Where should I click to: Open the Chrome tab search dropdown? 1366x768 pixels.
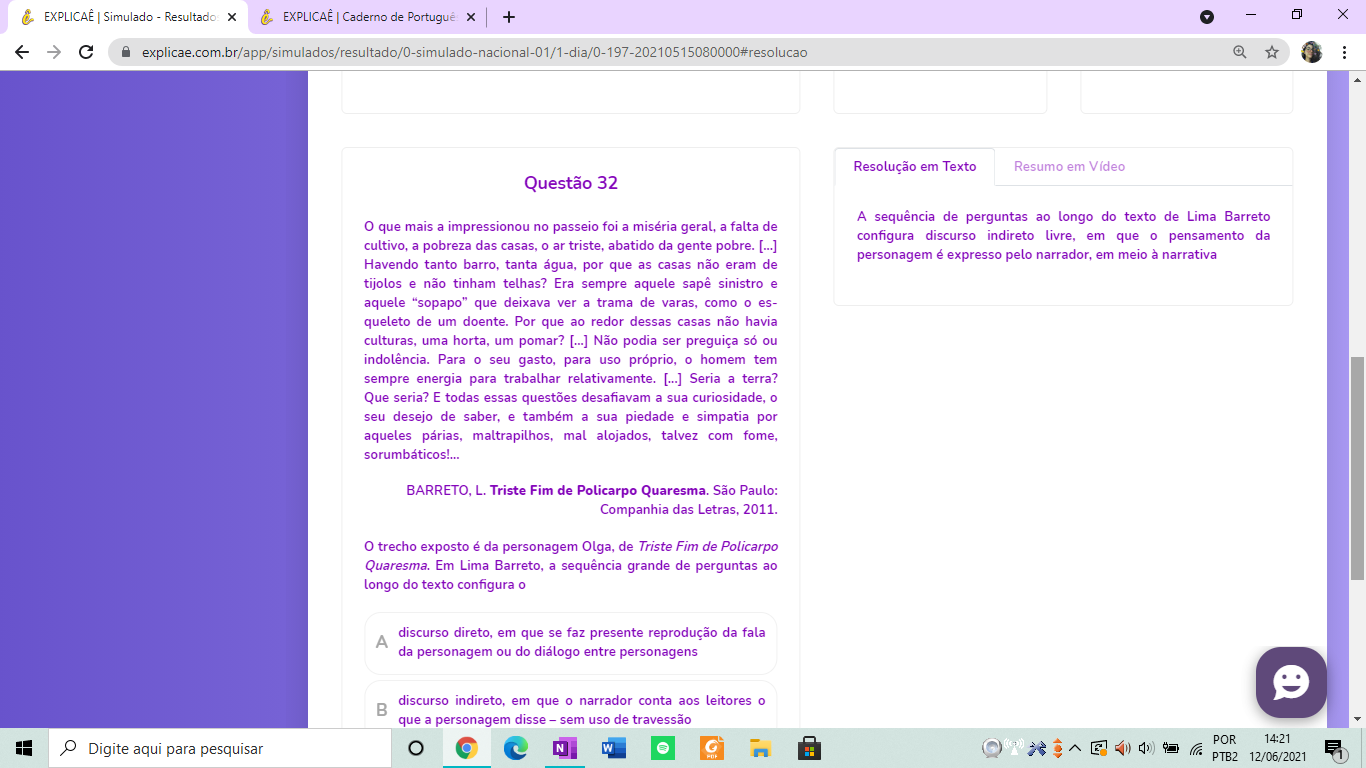click(1207, 16)
